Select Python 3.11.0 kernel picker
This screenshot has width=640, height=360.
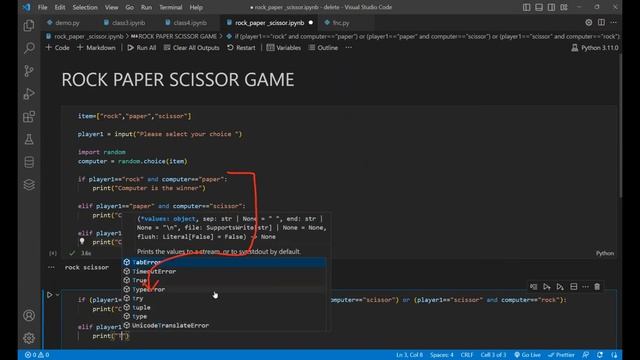[595, 48]
